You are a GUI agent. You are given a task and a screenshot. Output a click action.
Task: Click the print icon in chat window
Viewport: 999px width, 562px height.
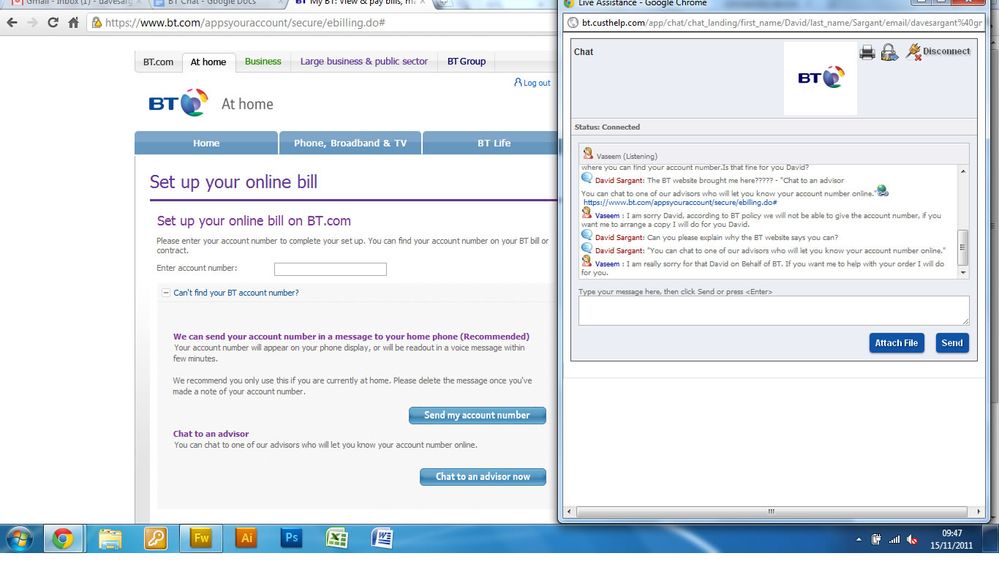tap(867, 52)
